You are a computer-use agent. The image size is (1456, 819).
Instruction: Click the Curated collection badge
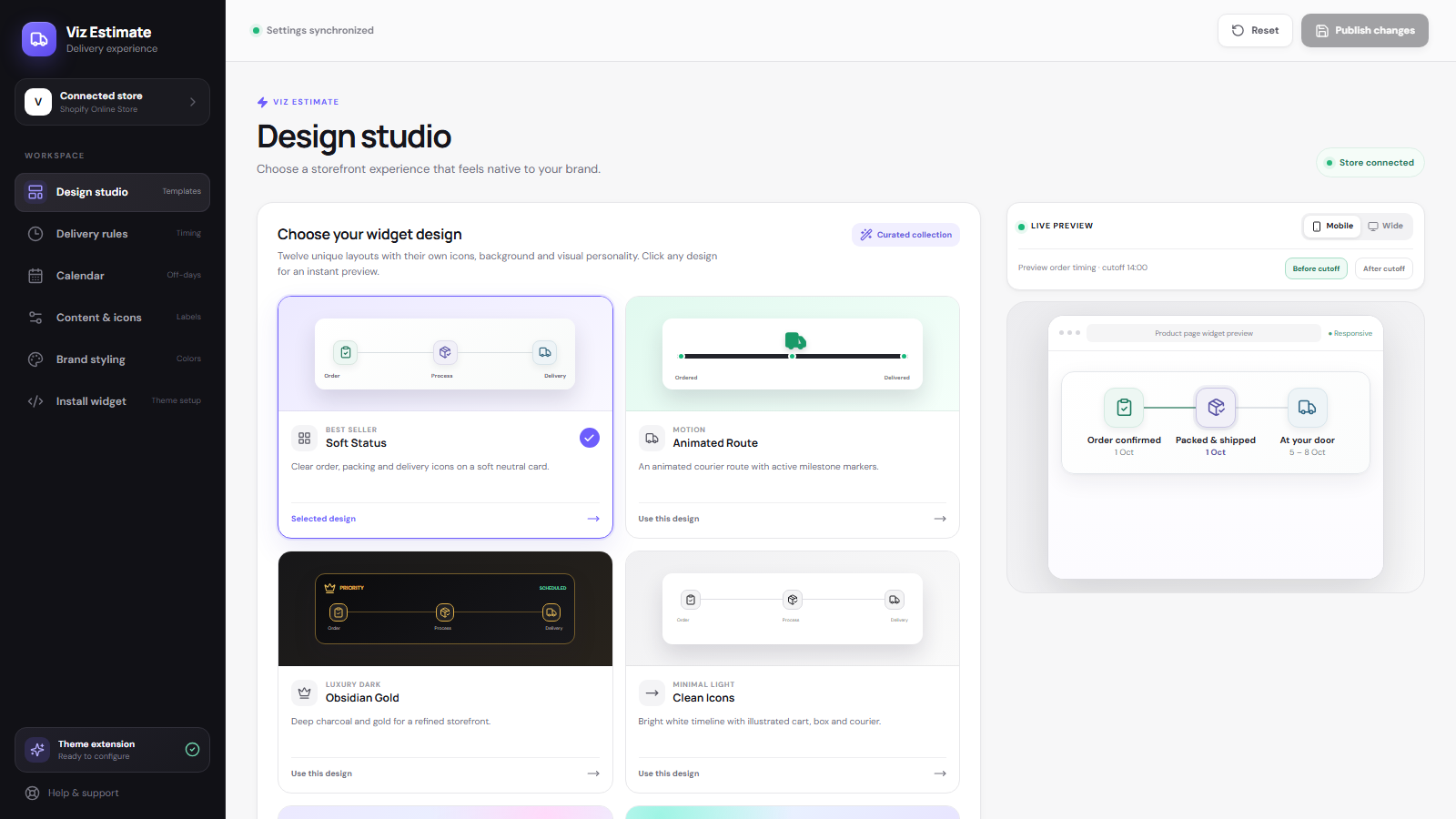coord(905,235)
